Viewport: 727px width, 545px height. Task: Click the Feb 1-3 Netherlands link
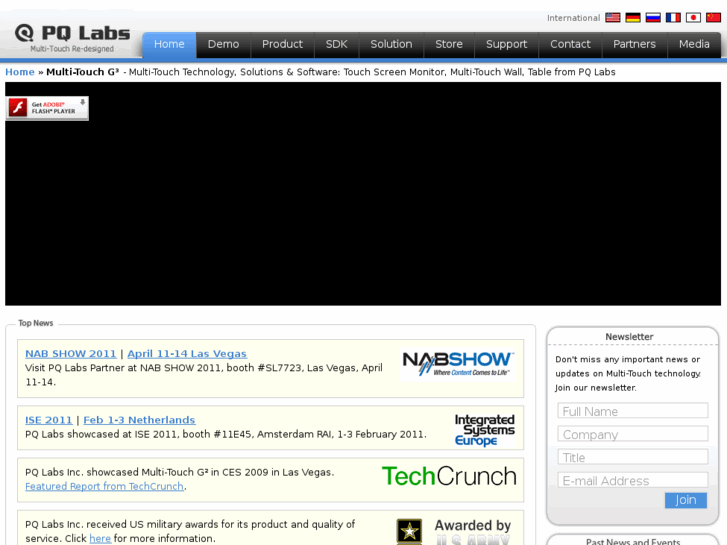tap(139, 420)
